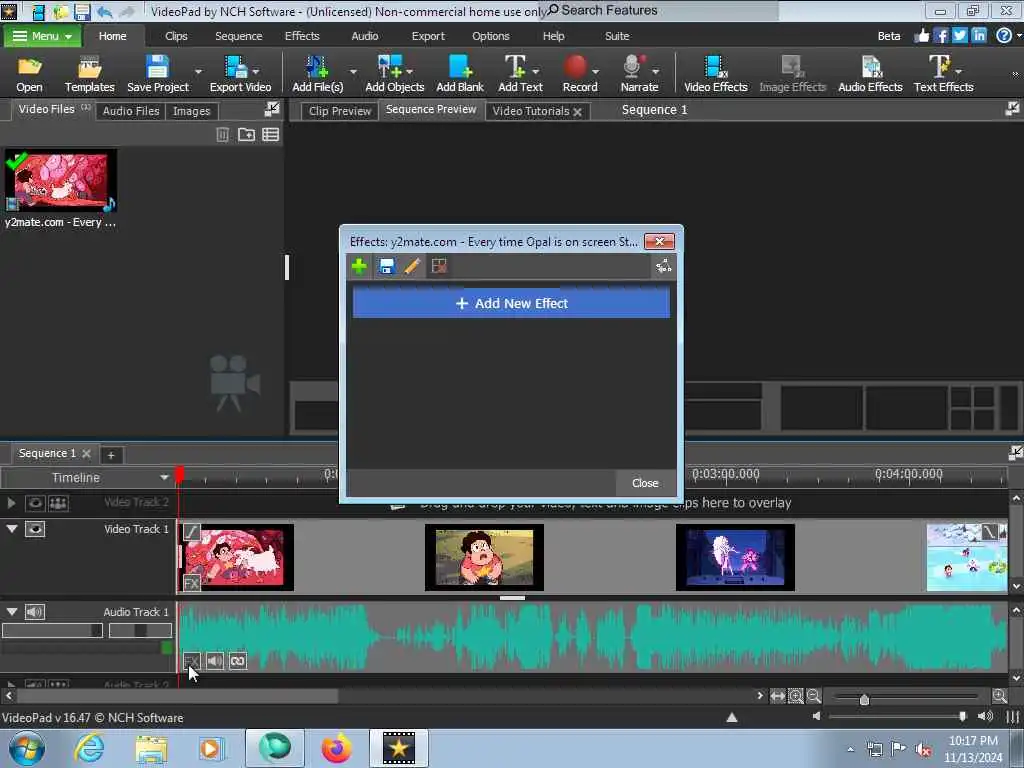Viewport: 1024px width, 768px height.
Task: Click the Add Text tool
Action: click(x=520, y=74)
